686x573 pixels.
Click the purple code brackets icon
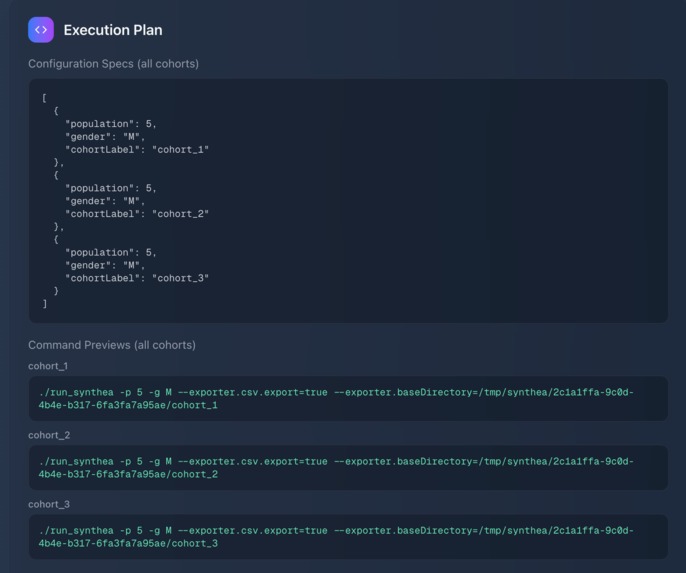[41, 30]
